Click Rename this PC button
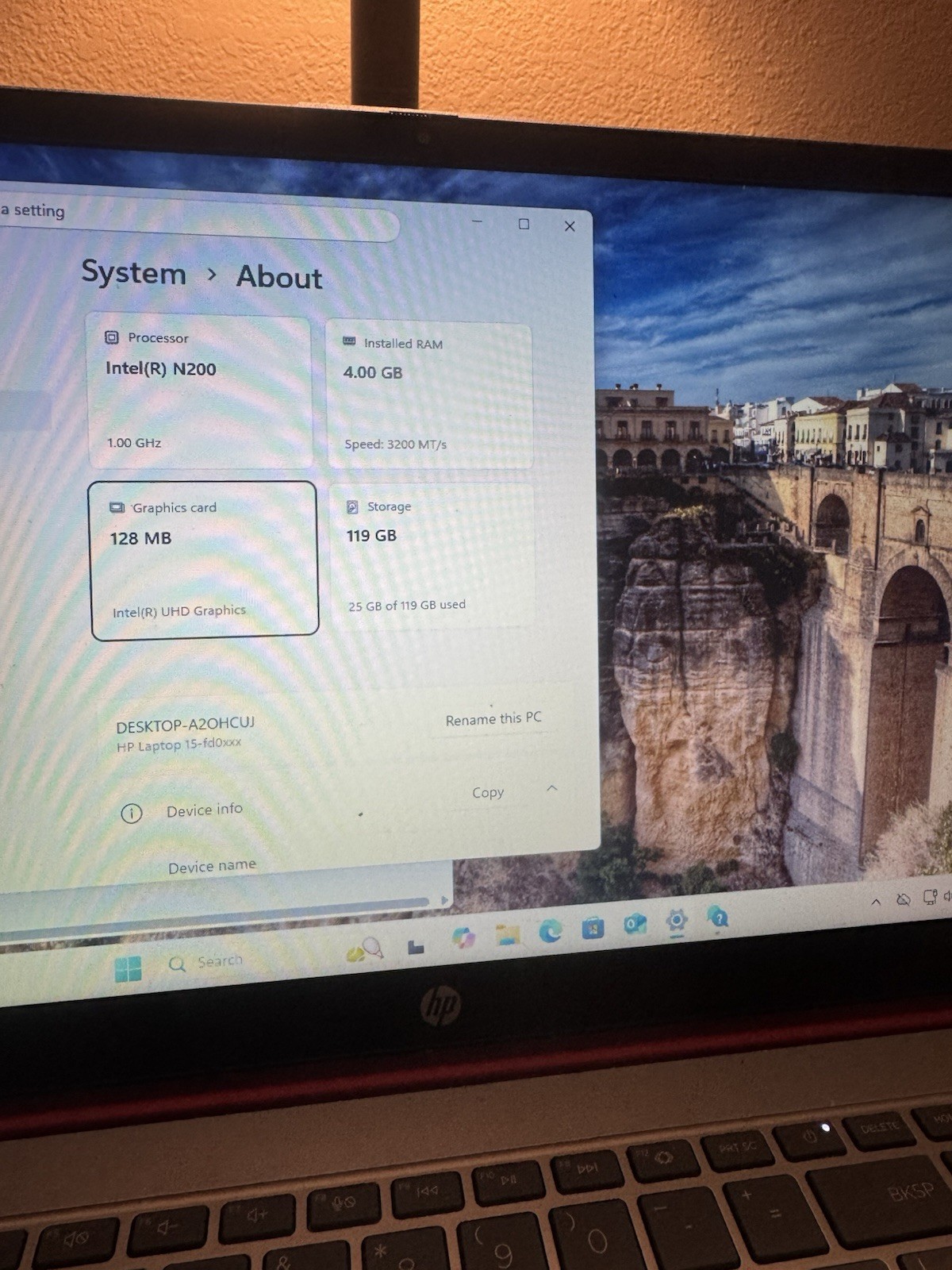 tap(493, 719)
